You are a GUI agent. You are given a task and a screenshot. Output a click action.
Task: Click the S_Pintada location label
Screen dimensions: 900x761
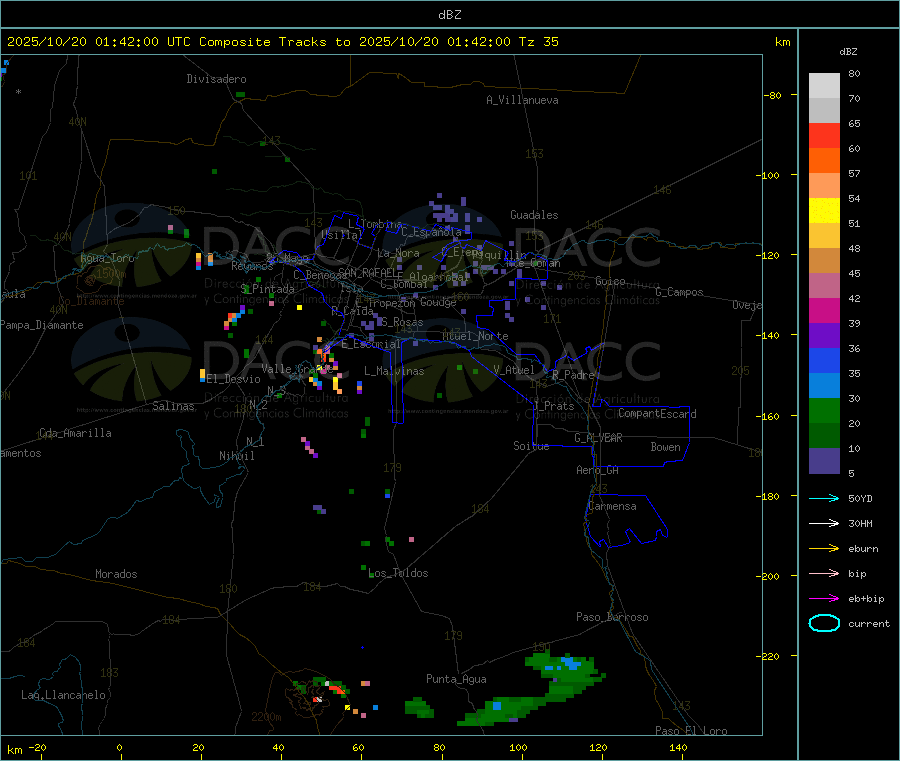pyautogui.click(x=267, y=289)
